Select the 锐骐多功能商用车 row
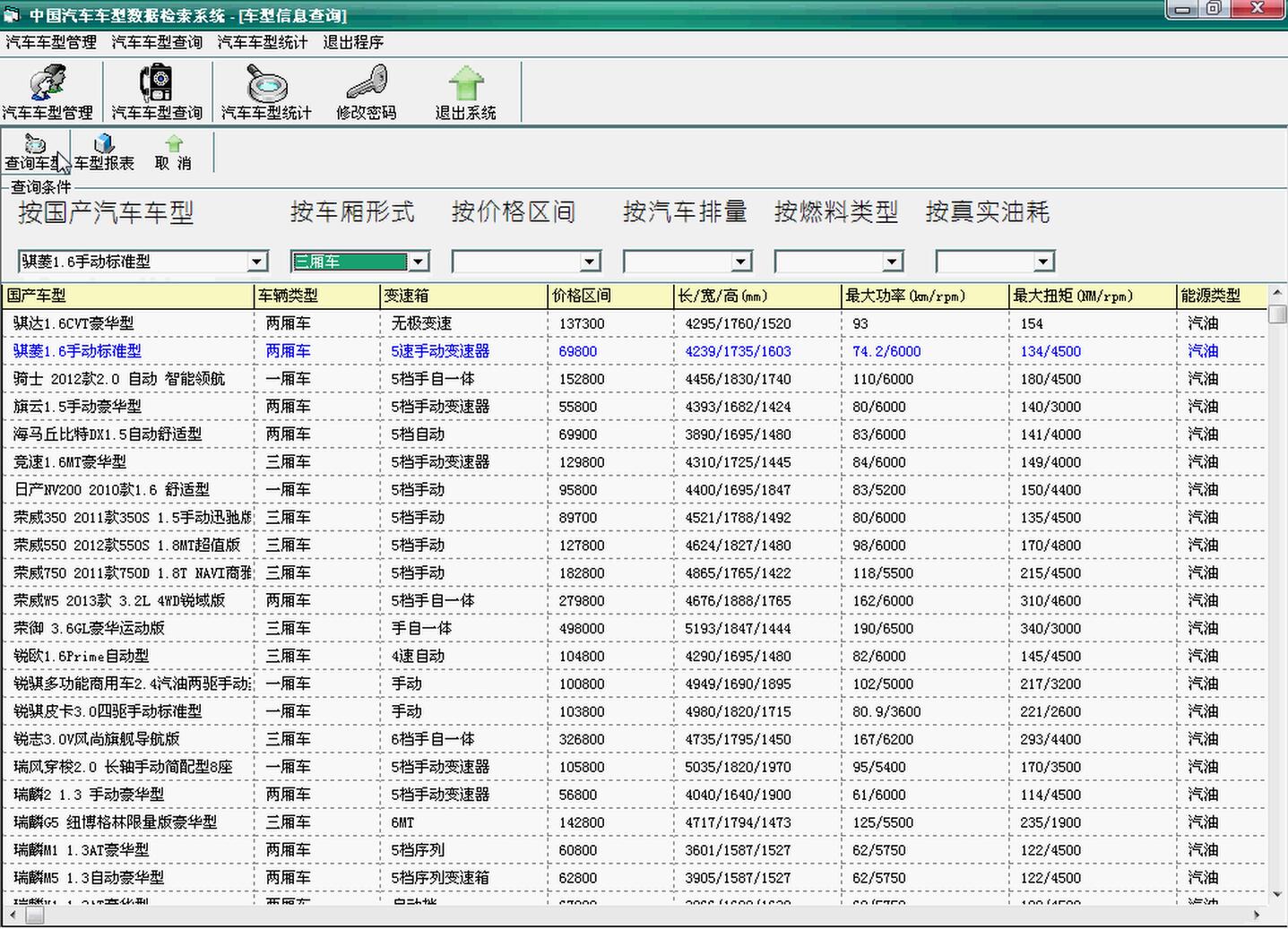1288x929 pixels. tap(635, 684)
